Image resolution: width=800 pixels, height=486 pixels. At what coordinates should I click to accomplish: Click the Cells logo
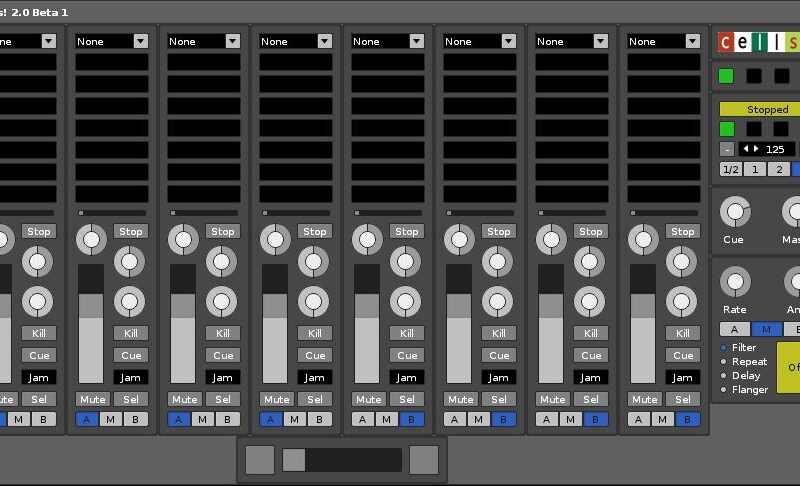tap(758, 43)
